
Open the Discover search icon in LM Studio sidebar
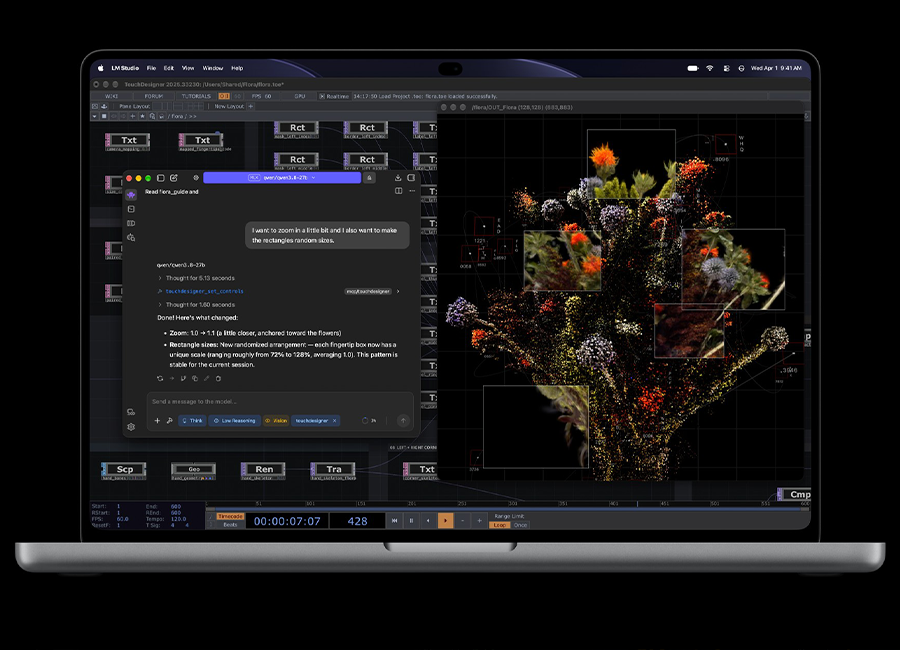coord(131,237)
